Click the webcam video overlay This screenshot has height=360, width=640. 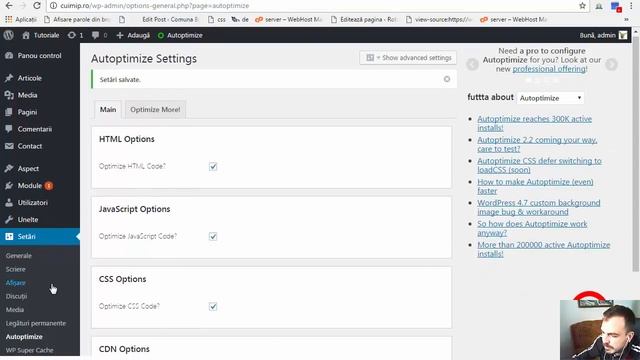coord(600,330)
